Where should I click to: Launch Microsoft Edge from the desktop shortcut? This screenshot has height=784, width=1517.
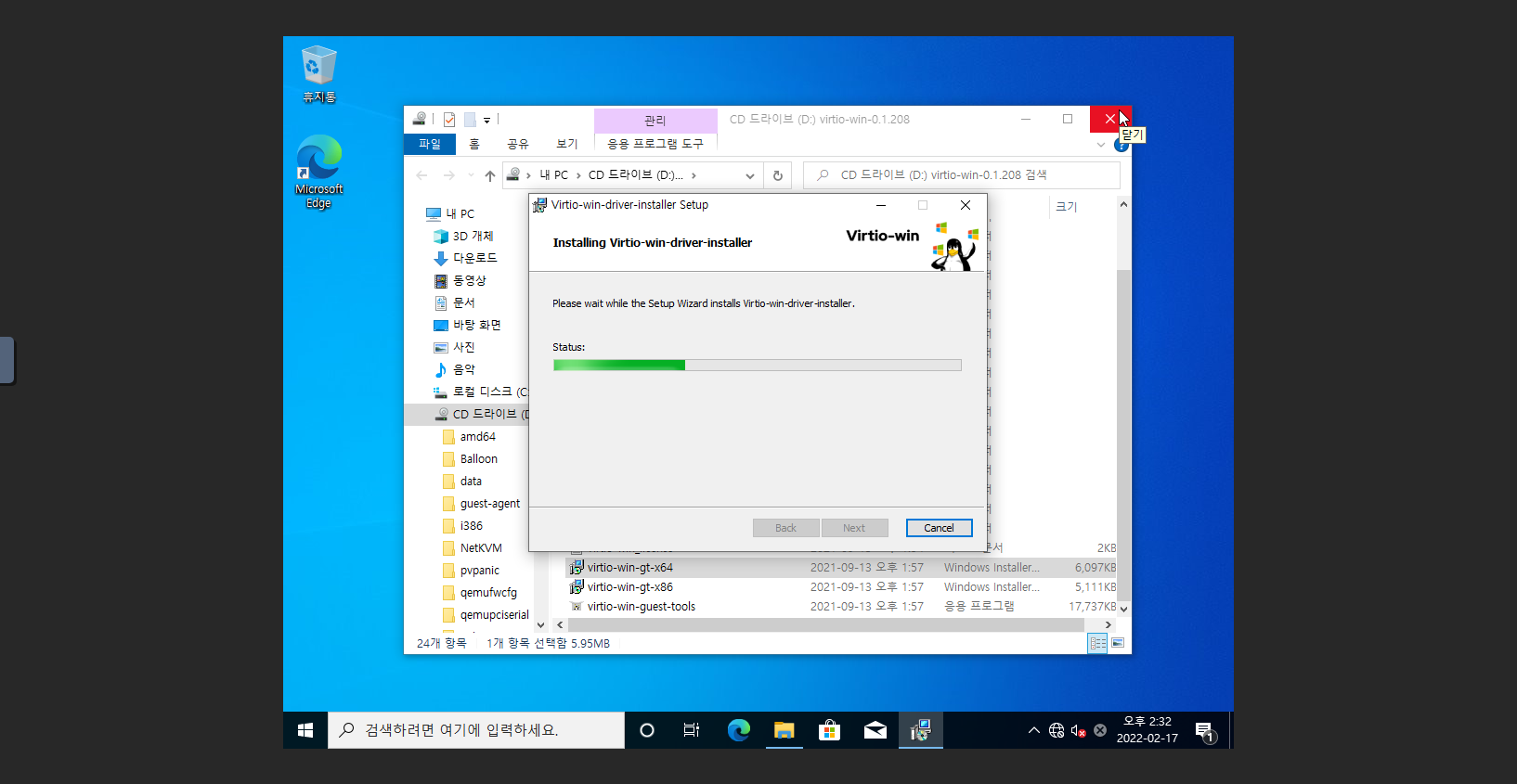(x=318, y=173)
